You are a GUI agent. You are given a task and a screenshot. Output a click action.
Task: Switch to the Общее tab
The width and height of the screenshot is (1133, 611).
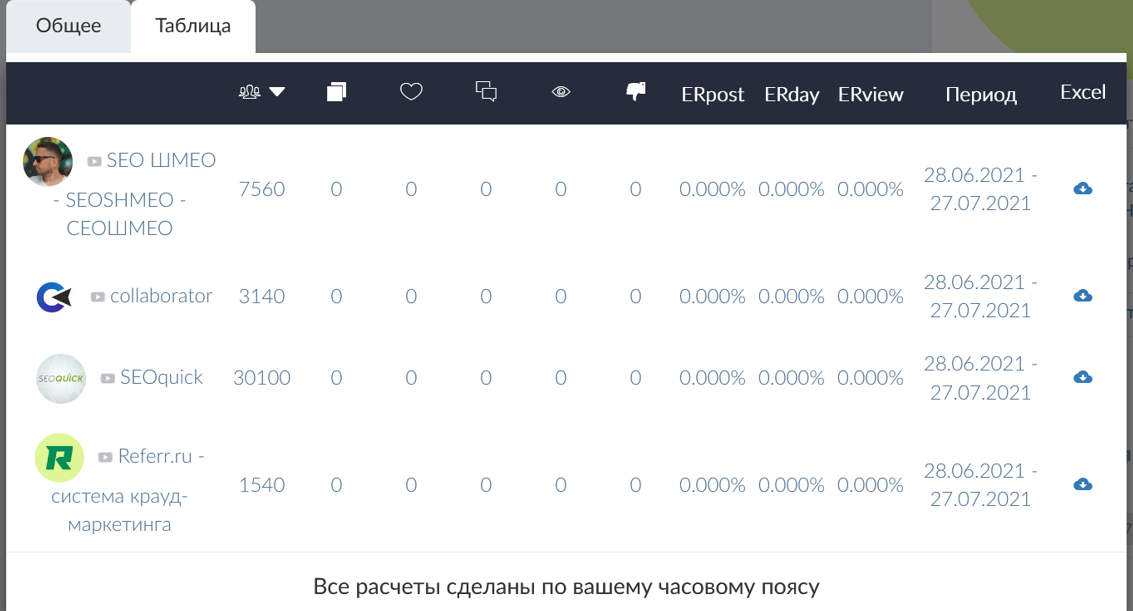click(x=68, y=26)
